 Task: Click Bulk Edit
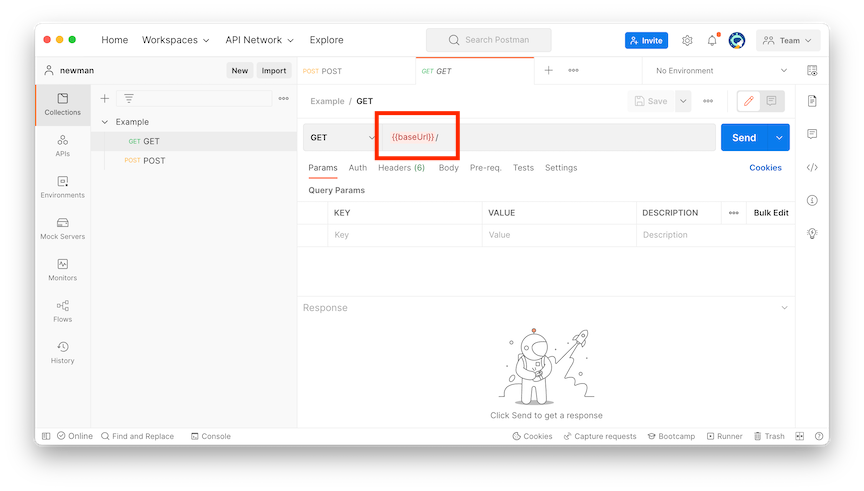(771, 213)
